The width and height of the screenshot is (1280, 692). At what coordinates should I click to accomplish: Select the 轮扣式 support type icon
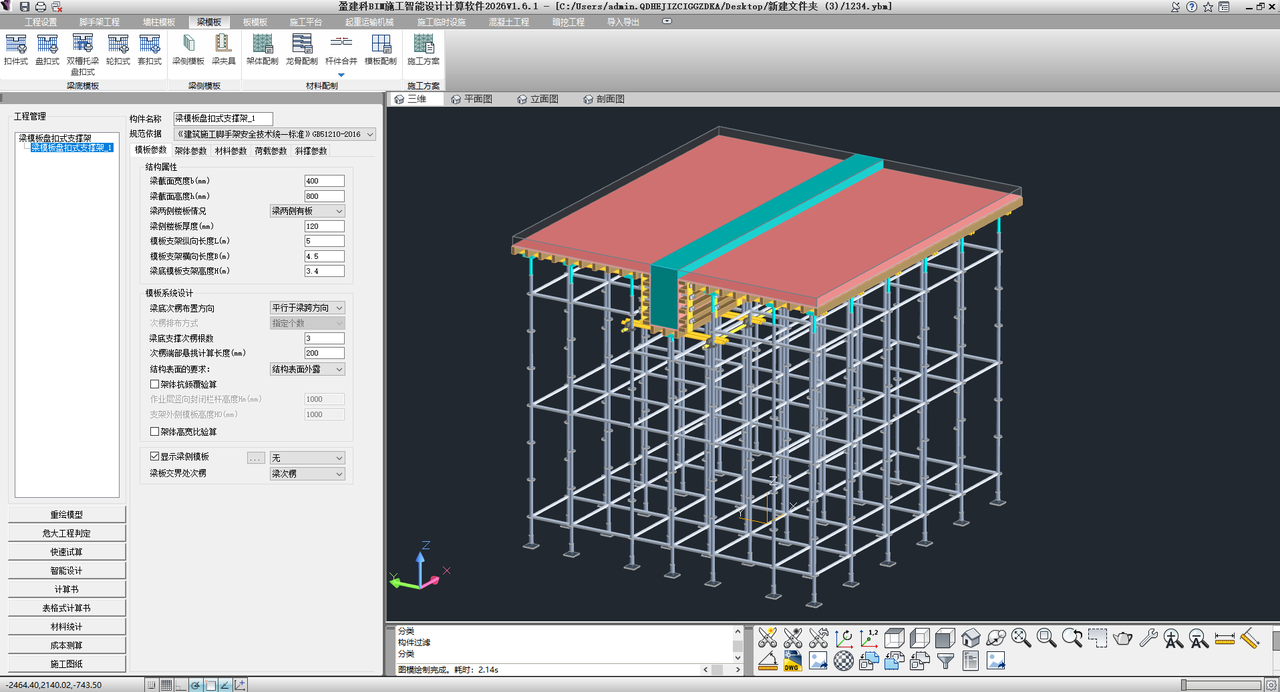click(x=118, y=50)
